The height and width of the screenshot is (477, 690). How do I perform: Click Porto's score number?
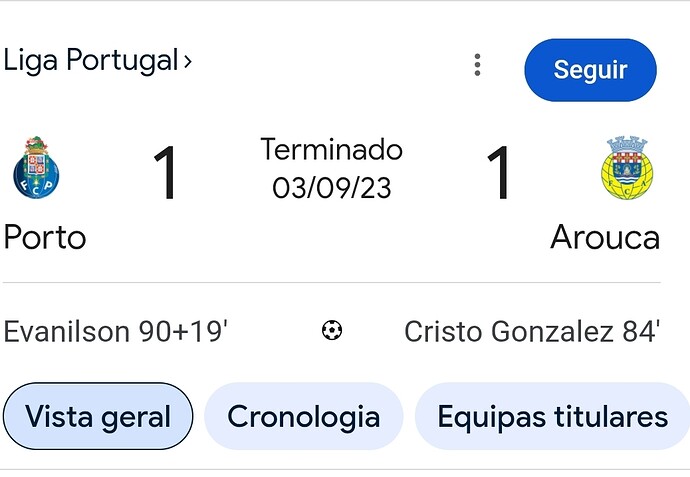pos(166,175)
